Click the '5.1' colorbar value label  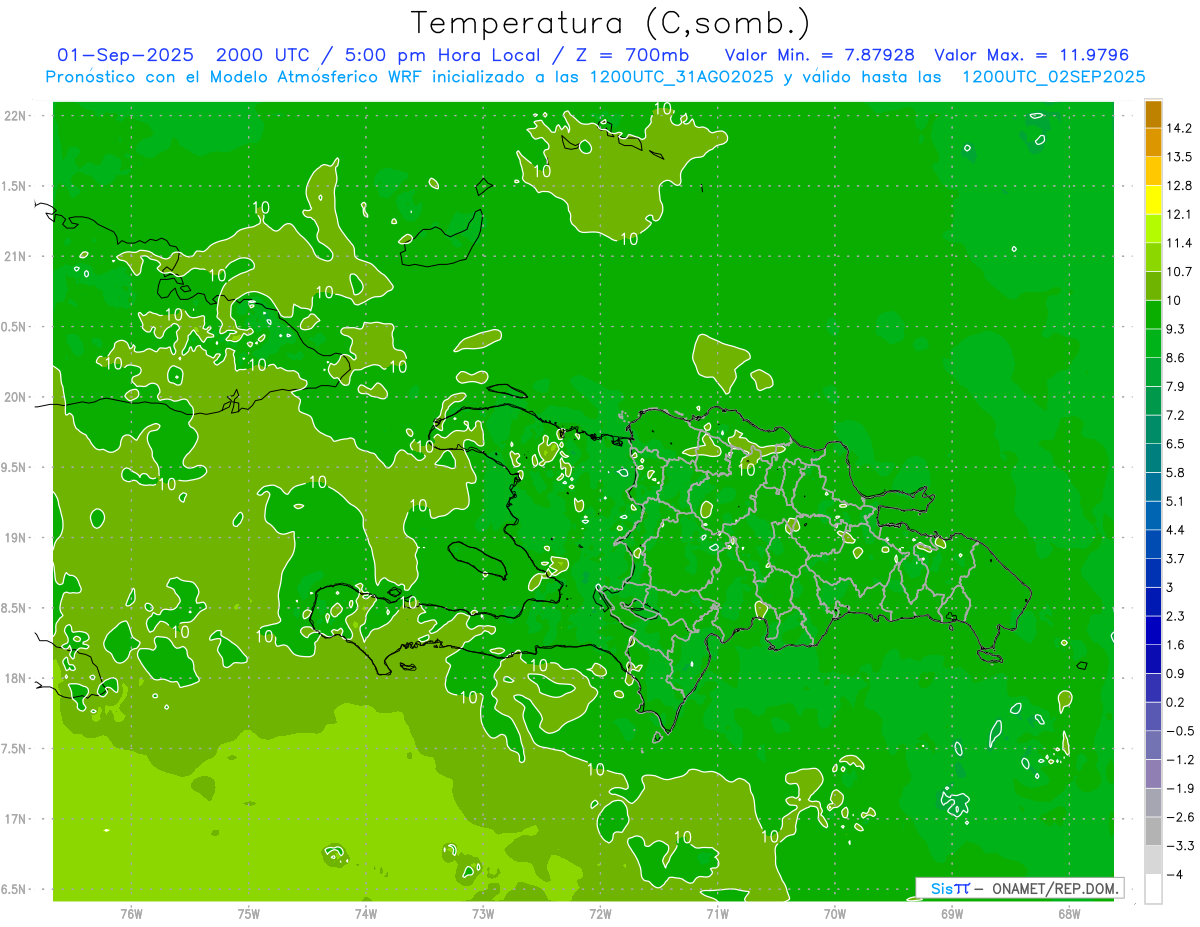tap(1175, 501)
